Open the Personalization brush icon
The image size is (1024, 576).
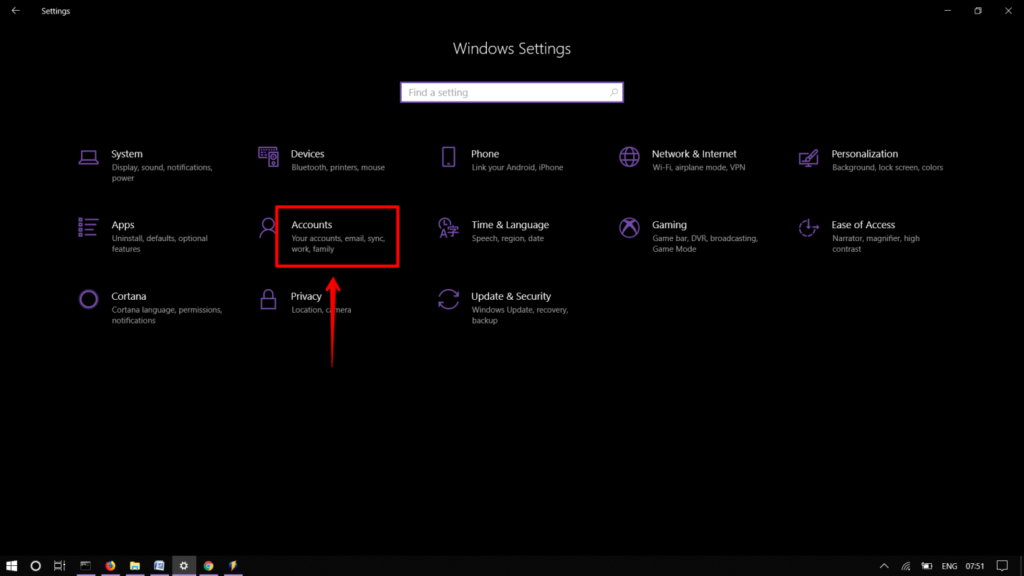[x=808, y=157]
